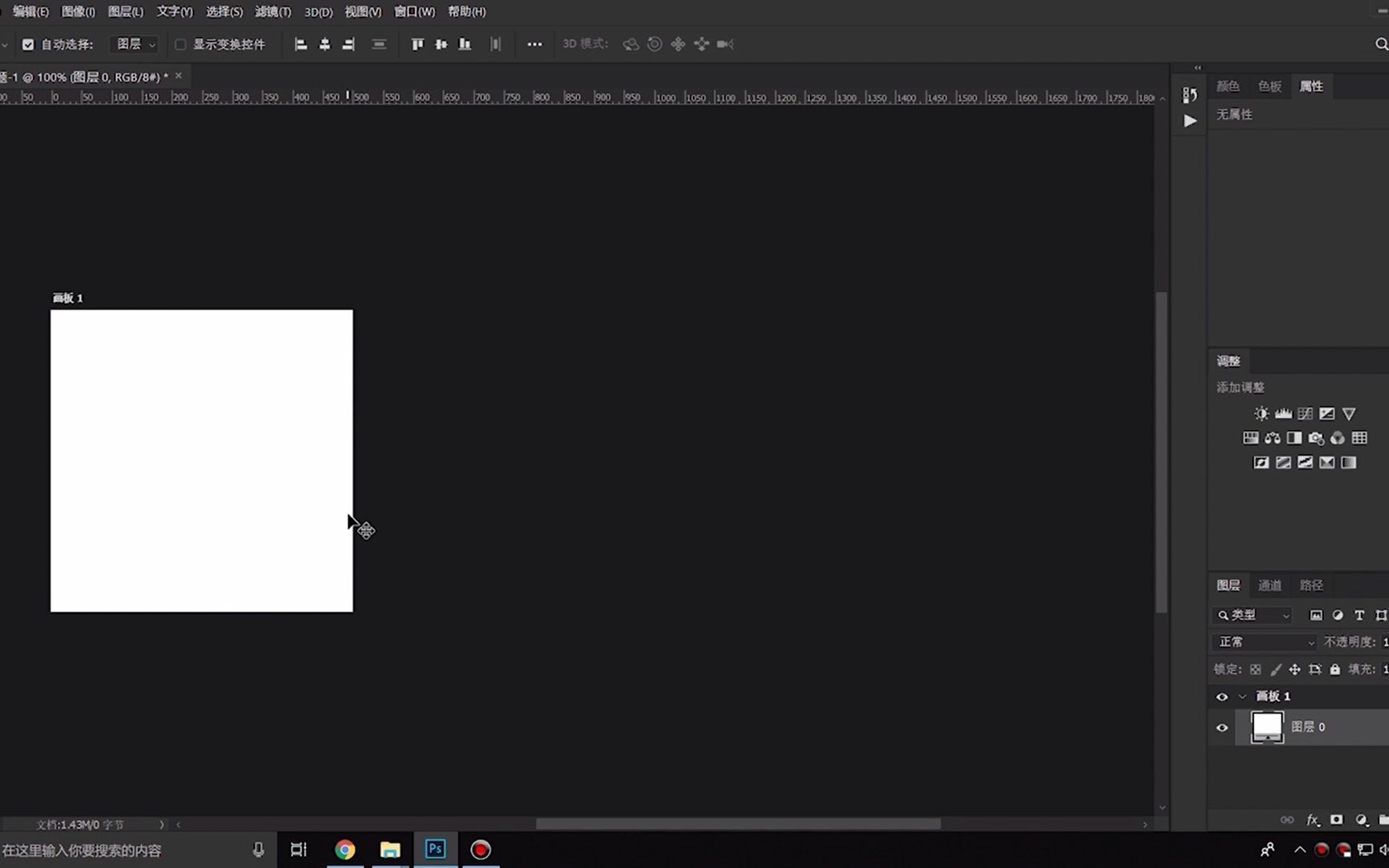The width and height of the screenshot is (1389, 868).
Task: Add a Color Lookup adjustment (grid icon)
Action: tap(1359, 438)
